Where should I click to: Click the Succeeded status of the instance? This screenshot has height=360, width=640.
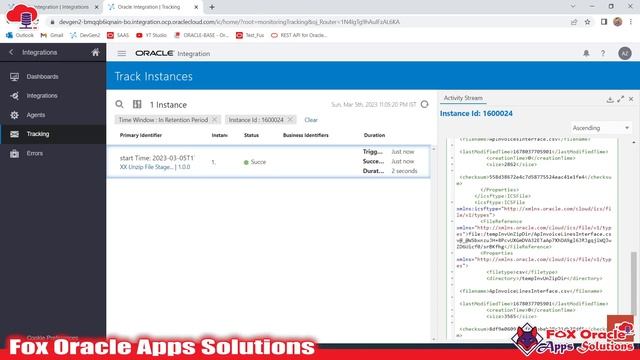coord(255,162)
